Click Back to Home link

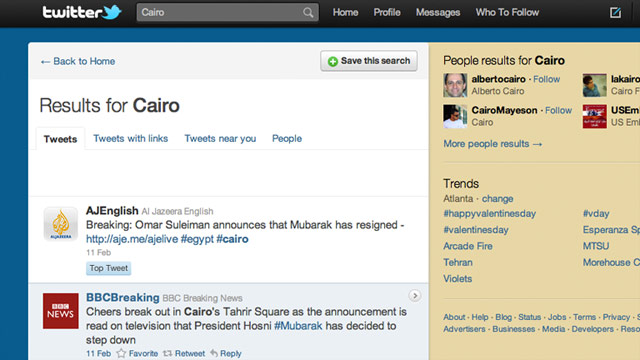click(x=78, y=62)
